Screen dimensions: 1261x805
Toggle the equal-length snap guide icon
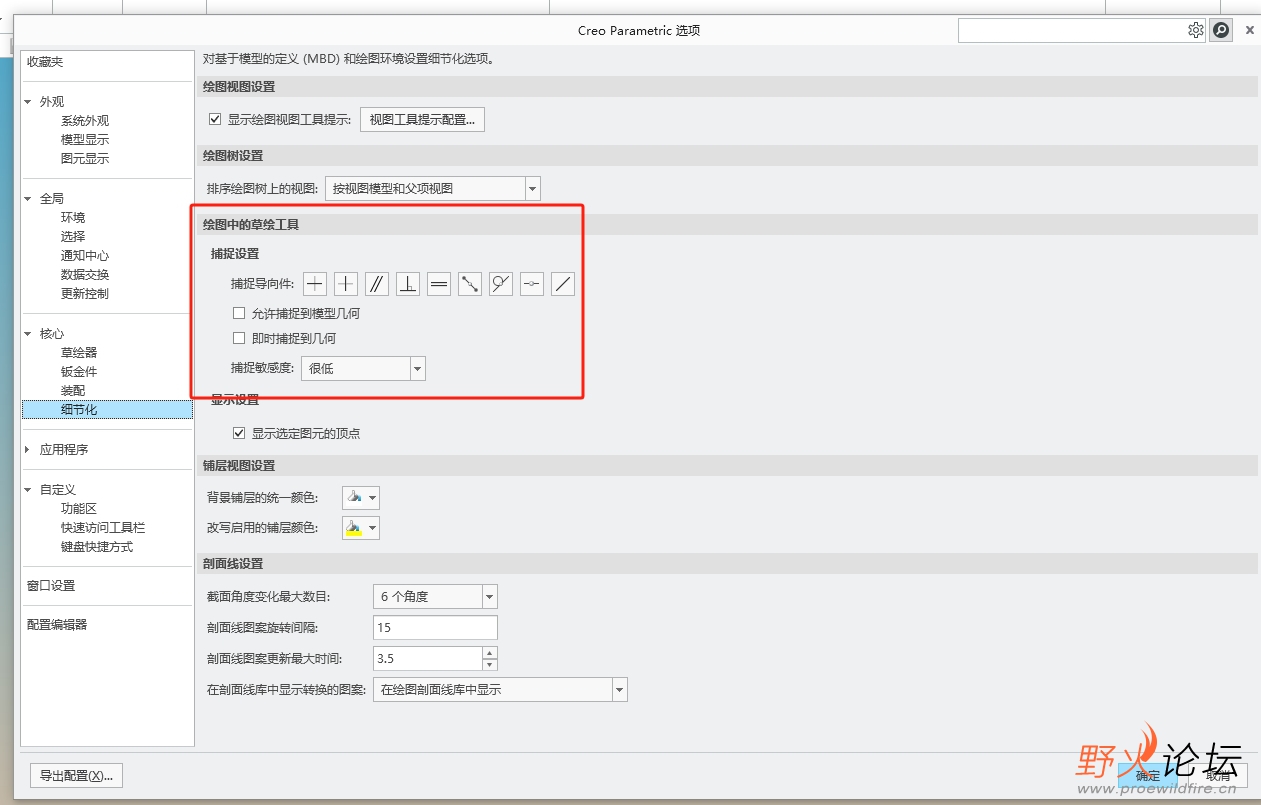[439, 284]
